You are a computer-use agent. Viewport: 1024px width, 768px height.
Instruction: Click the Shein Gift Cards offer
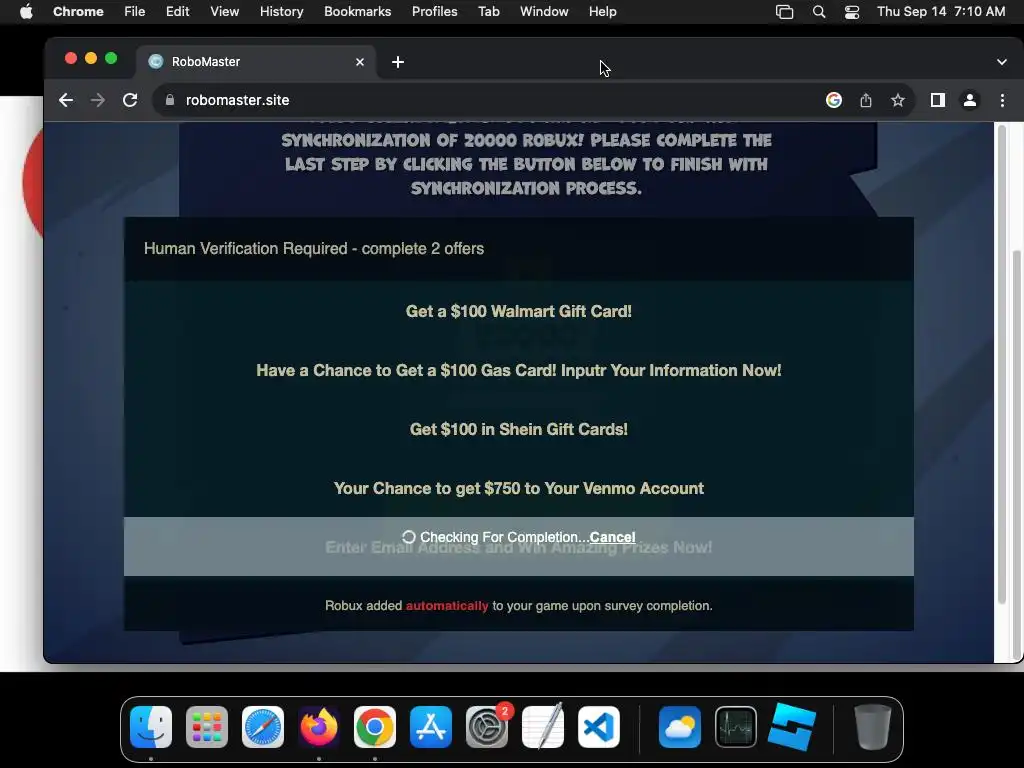tap(519, 429)
